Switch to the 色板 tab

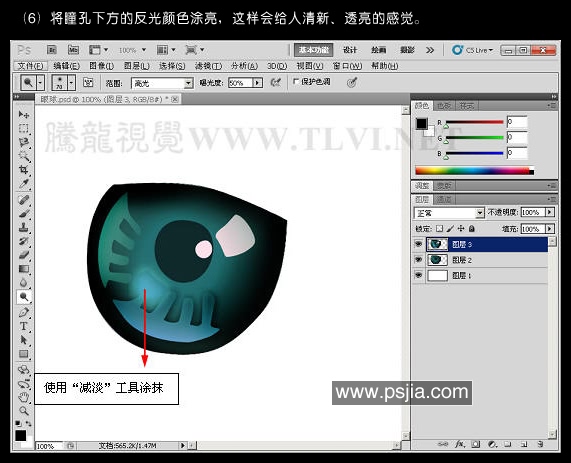(x=444, y=106)
